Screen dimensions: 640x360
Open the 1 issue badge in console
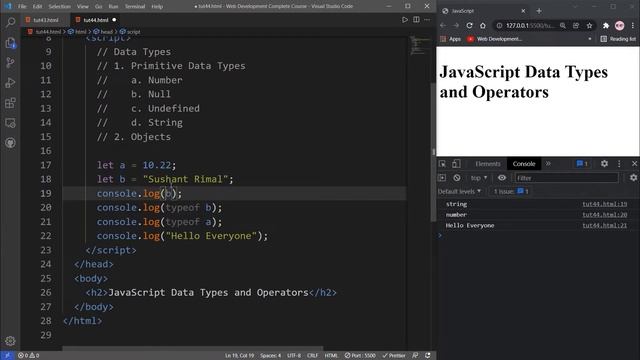[x=511, y=191]
